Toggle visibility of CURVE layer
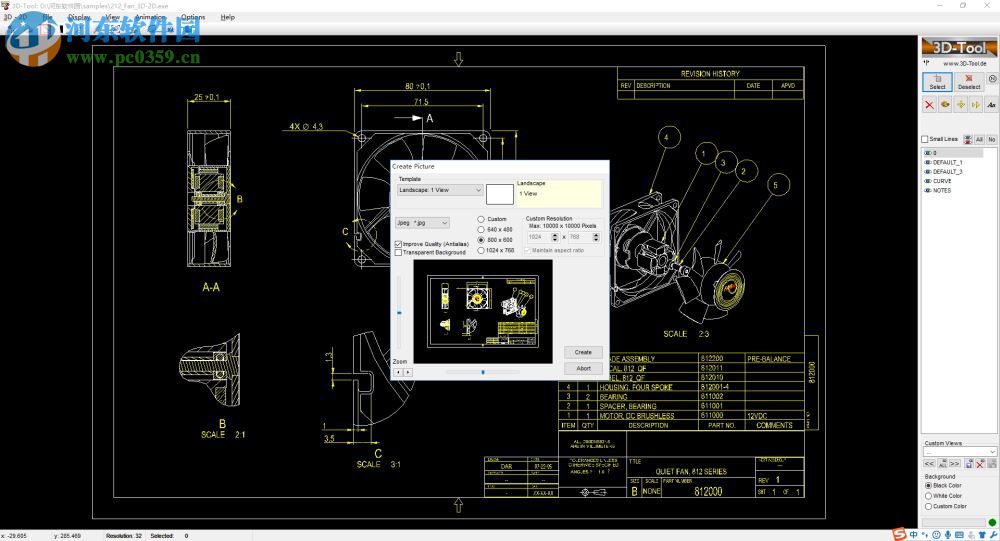This screenshot has width=1000, height=541. tap(928, 181)
